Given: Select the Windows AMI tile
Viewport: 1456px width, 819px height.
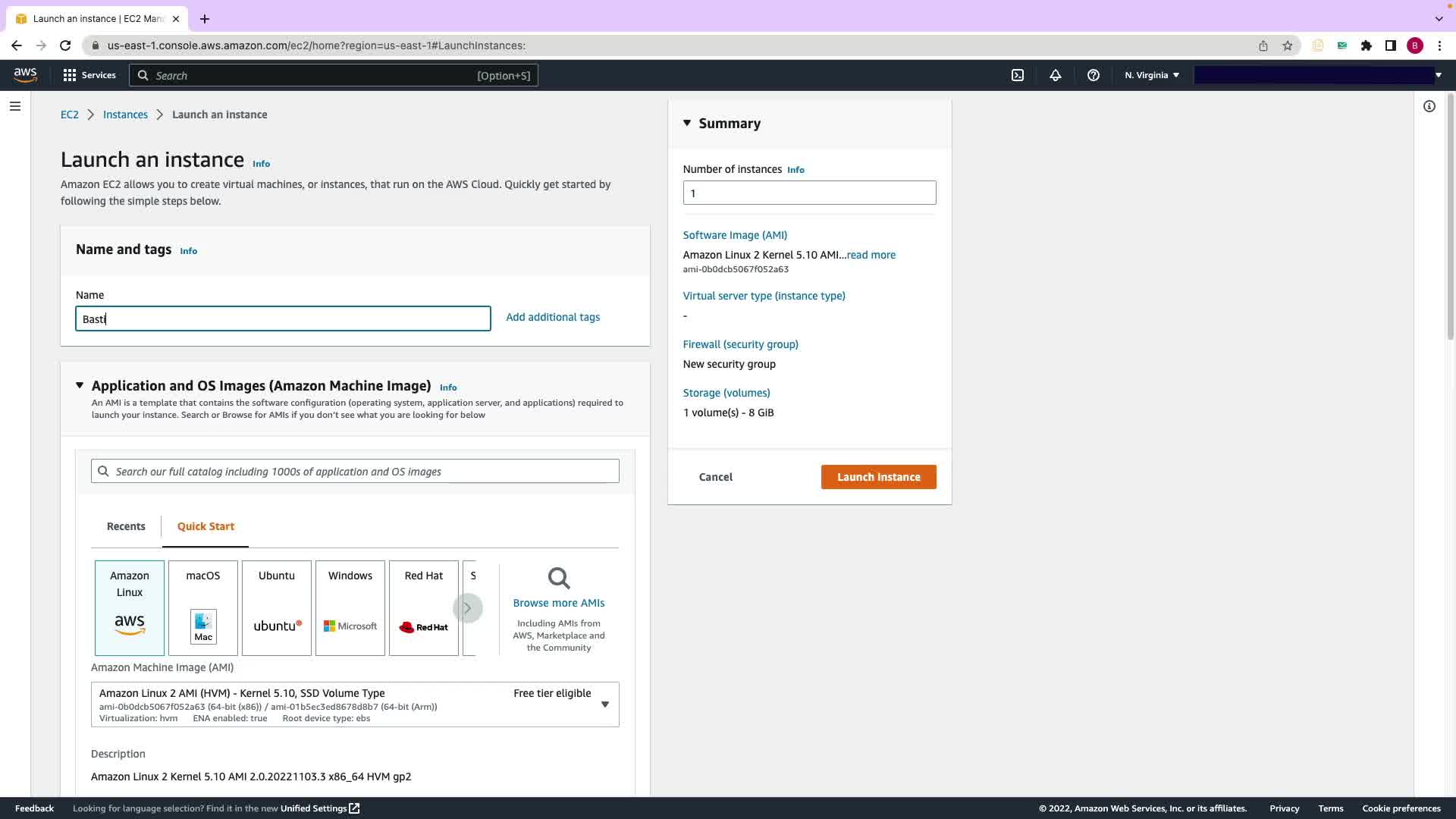Looking at the screenshot, I should (x=350, y=607).
